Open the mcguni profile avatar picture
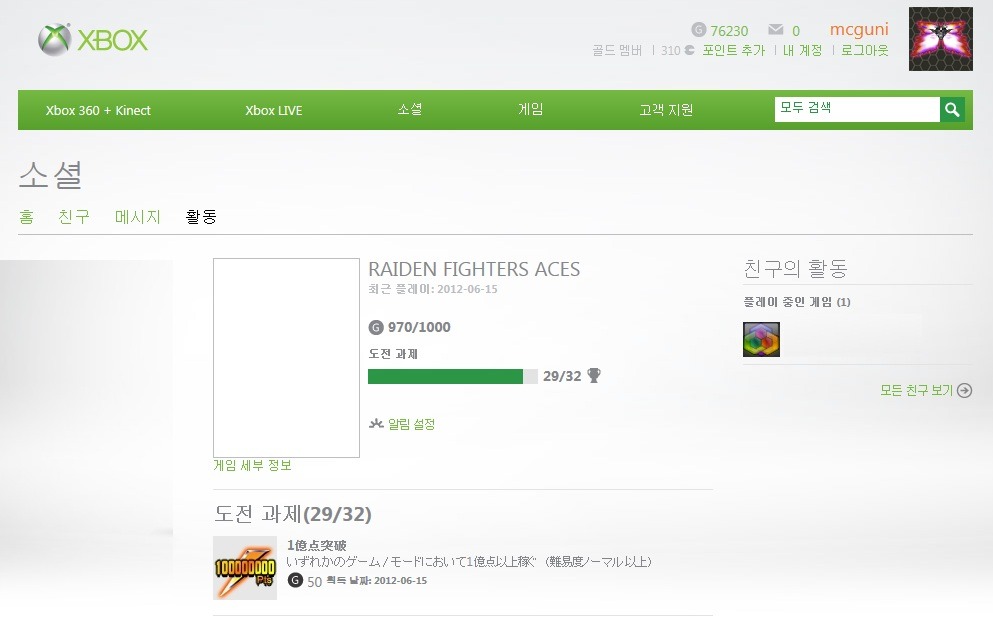 (940, 39)
